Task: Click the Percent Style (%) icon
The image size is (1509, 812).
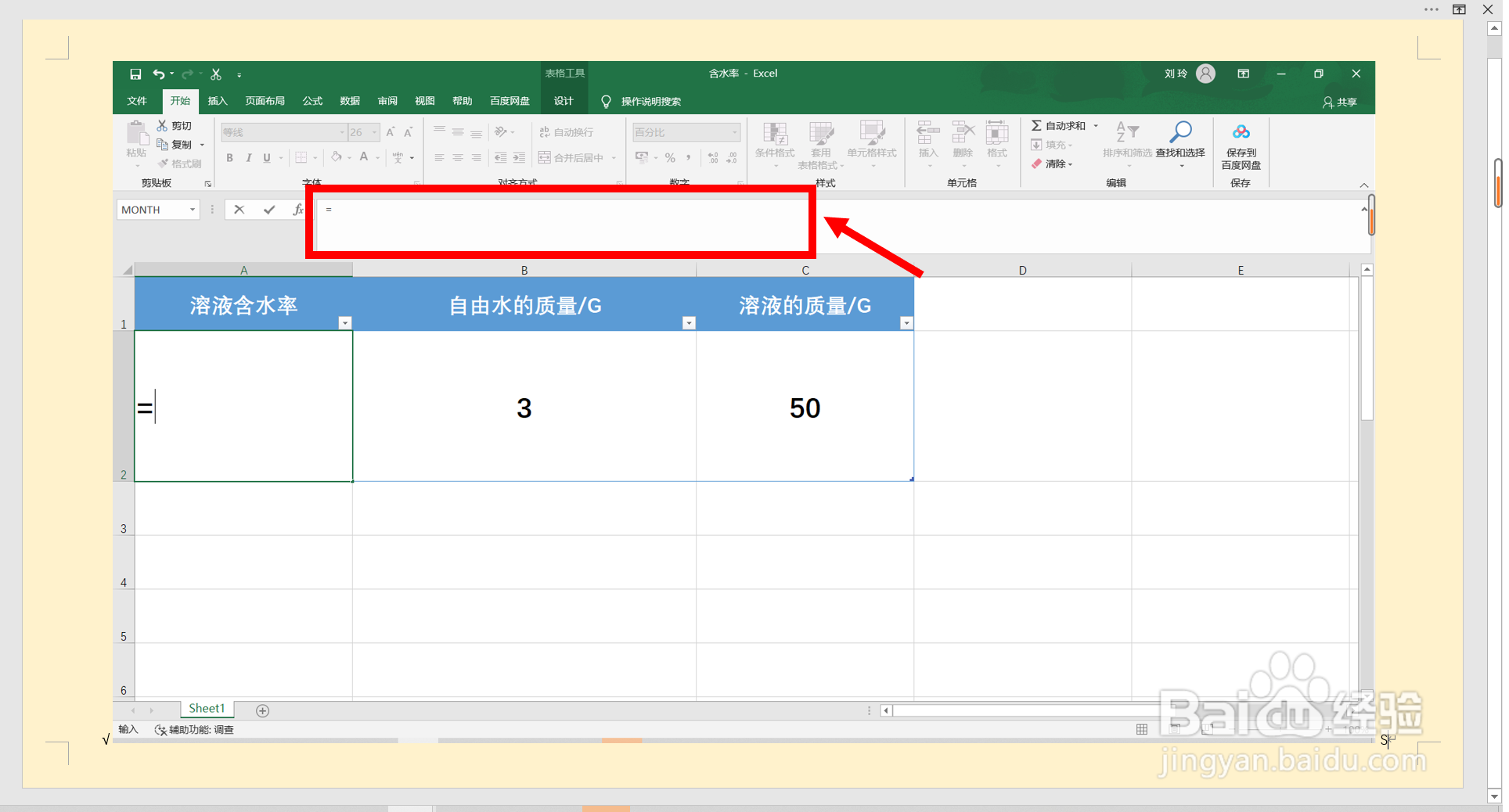Action: coord(669,157)
